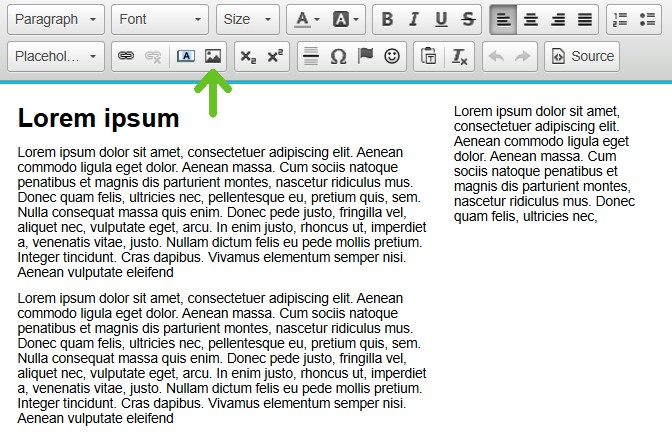This screenshot has height=432, width=672.
Task: Open the font Size dropdown
Action: tap(248, 20)
